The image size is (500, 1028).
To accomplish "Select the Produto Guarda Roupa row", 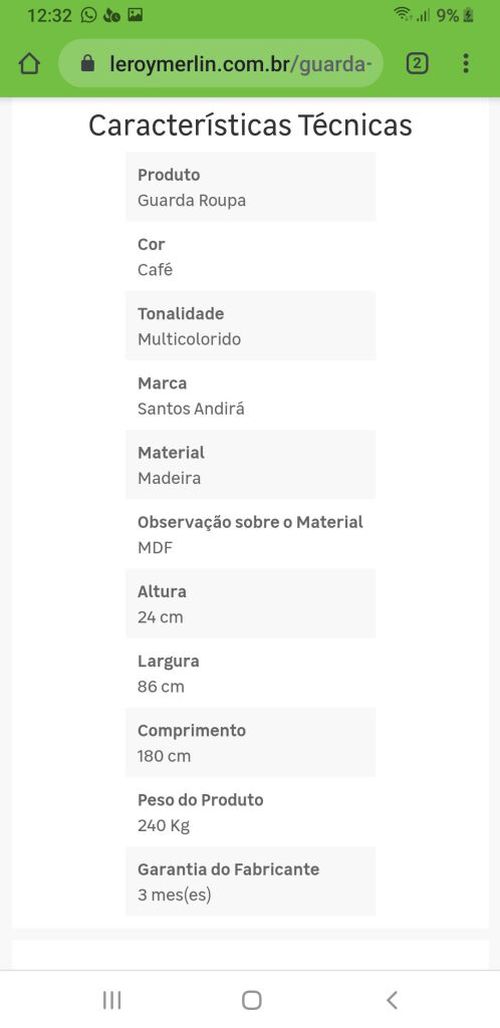I will pos(251,187).
